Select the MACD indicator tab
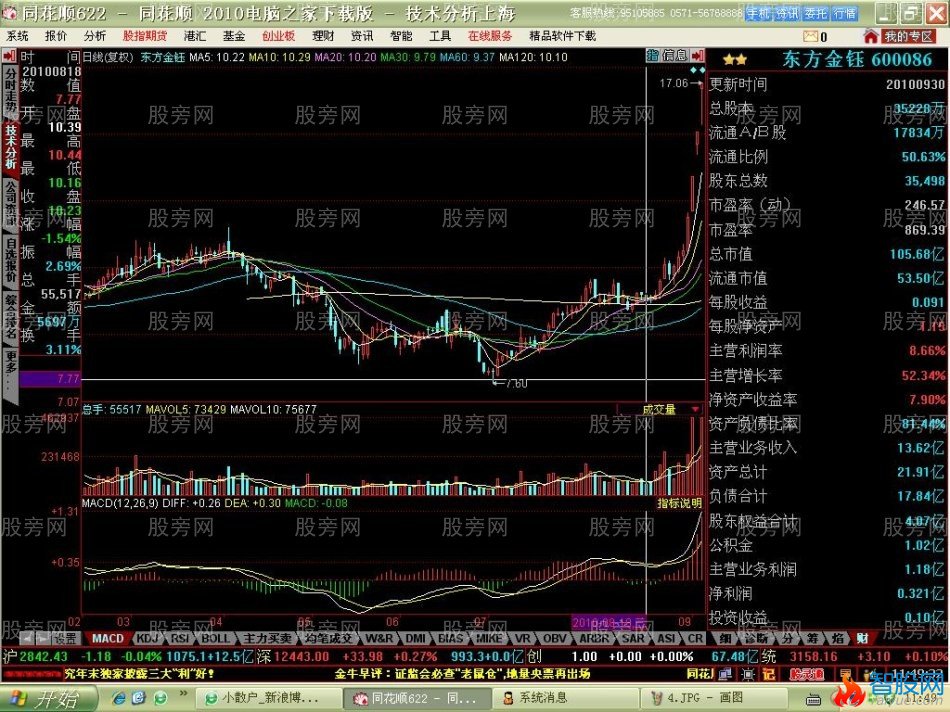This screenshot has width=950, height=712. pyautogui.click(x=107, y=638)
